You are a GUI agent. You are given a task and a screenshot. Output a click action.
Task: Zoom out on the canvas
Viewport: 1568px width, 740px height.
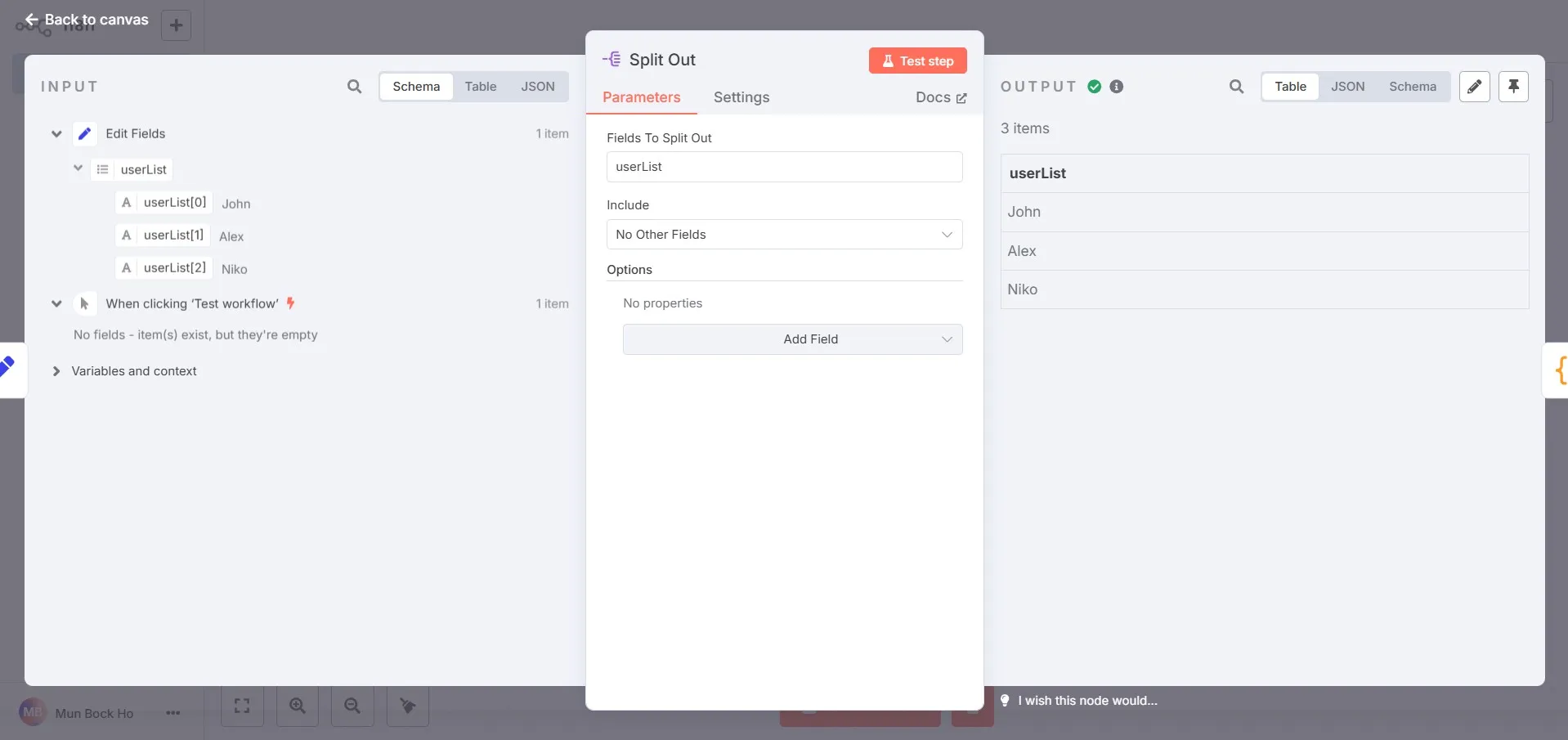[x=352, y=706]
